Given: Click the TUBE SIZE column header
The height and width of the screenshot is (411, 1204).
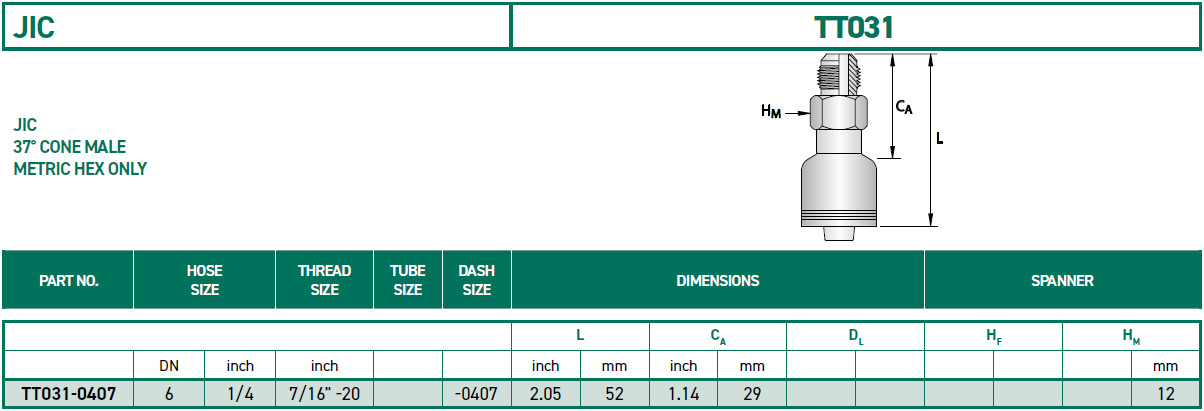Looking at the screenshot, I should point(408,281).
